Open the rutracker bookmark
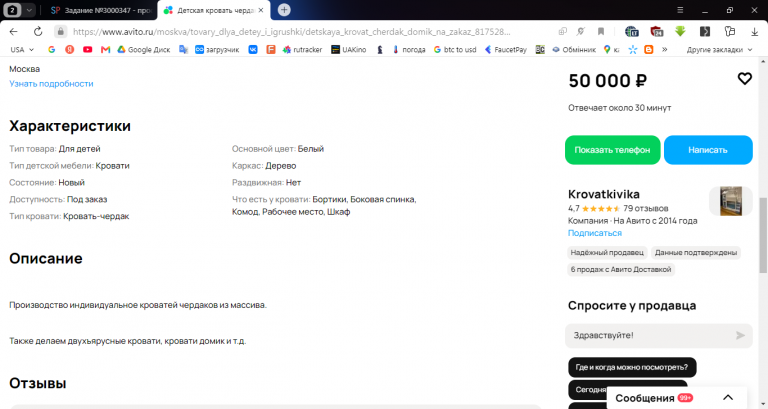This screenshot has width=768, height=409. click(x=302, y=49)
